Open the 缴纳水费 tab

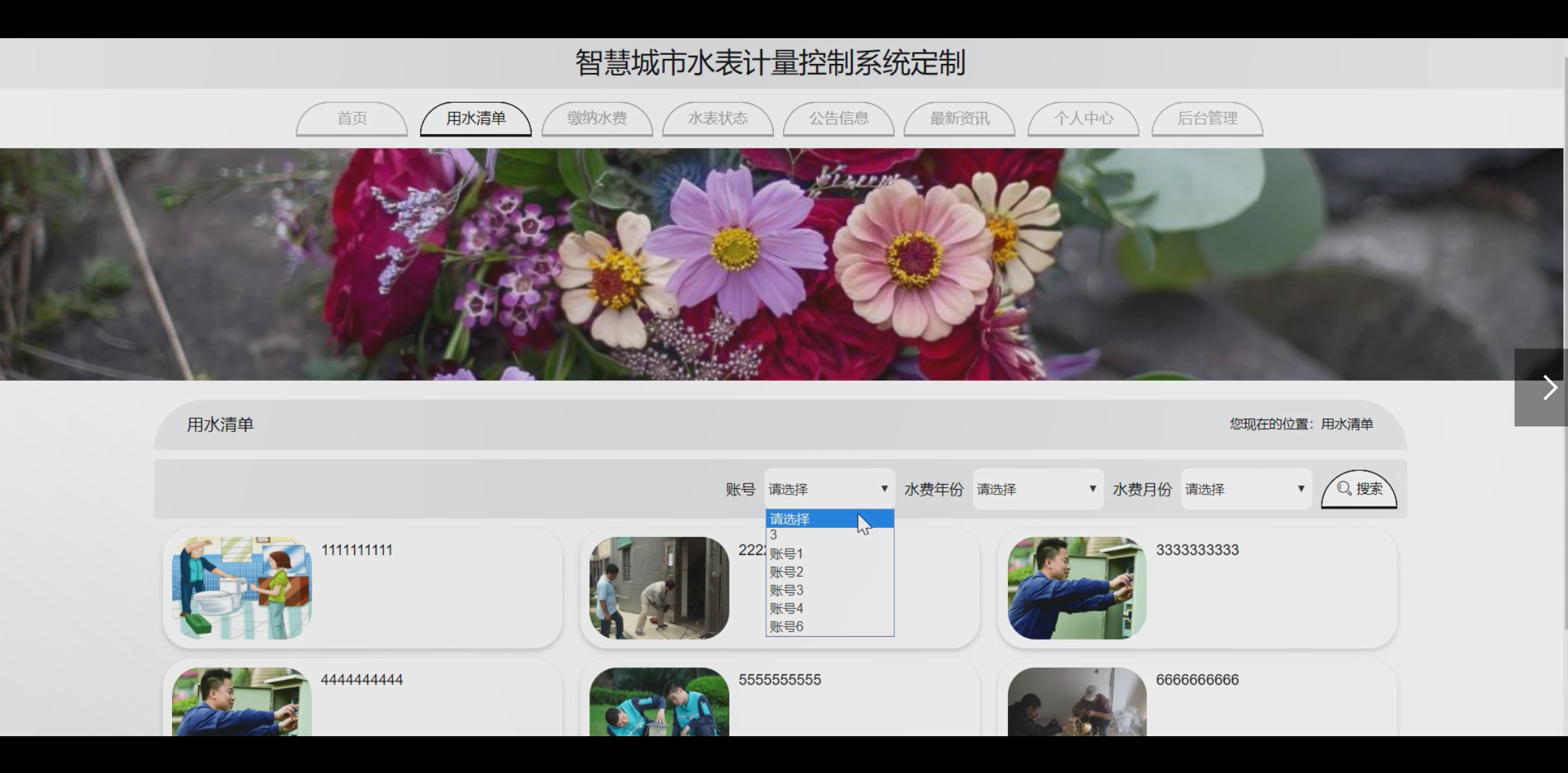597,118
